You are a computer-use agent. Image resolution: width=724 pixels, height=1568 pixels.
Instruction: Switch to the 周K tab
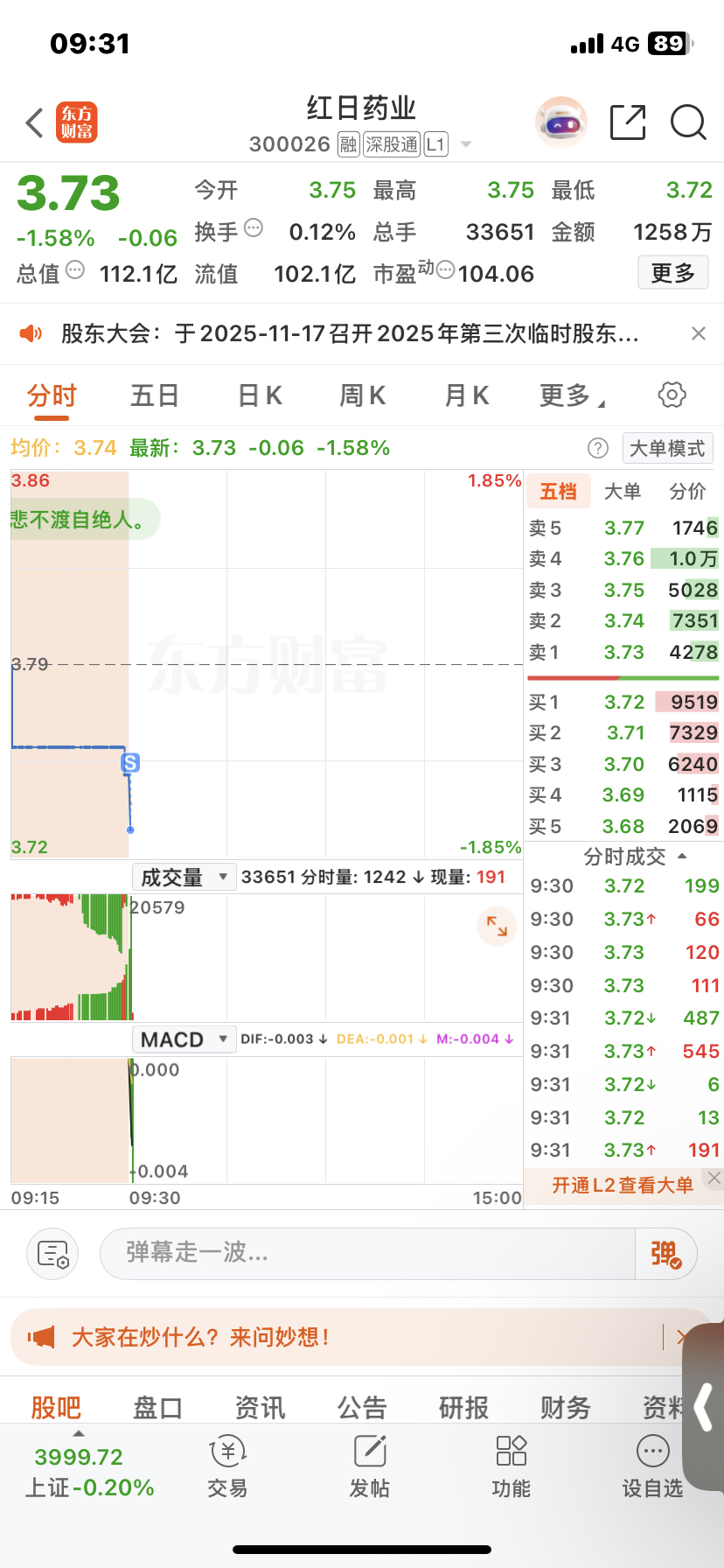click(x=362, y=395)
